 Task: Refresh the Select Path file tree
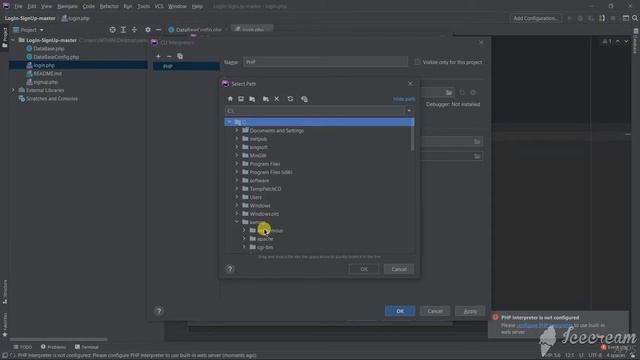pyautogui.click(x=290, y=99)
